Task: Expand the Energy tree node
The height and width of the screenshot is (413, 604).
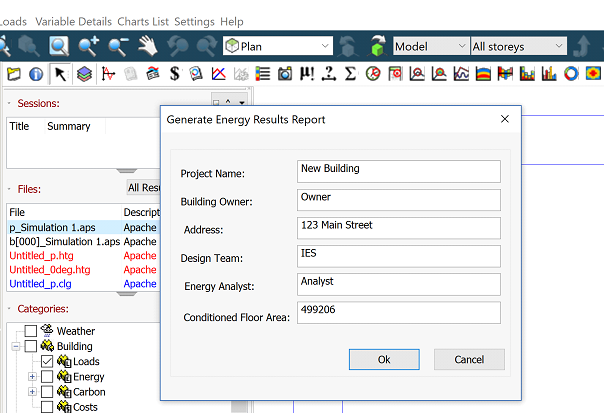Action: point(32,377)
